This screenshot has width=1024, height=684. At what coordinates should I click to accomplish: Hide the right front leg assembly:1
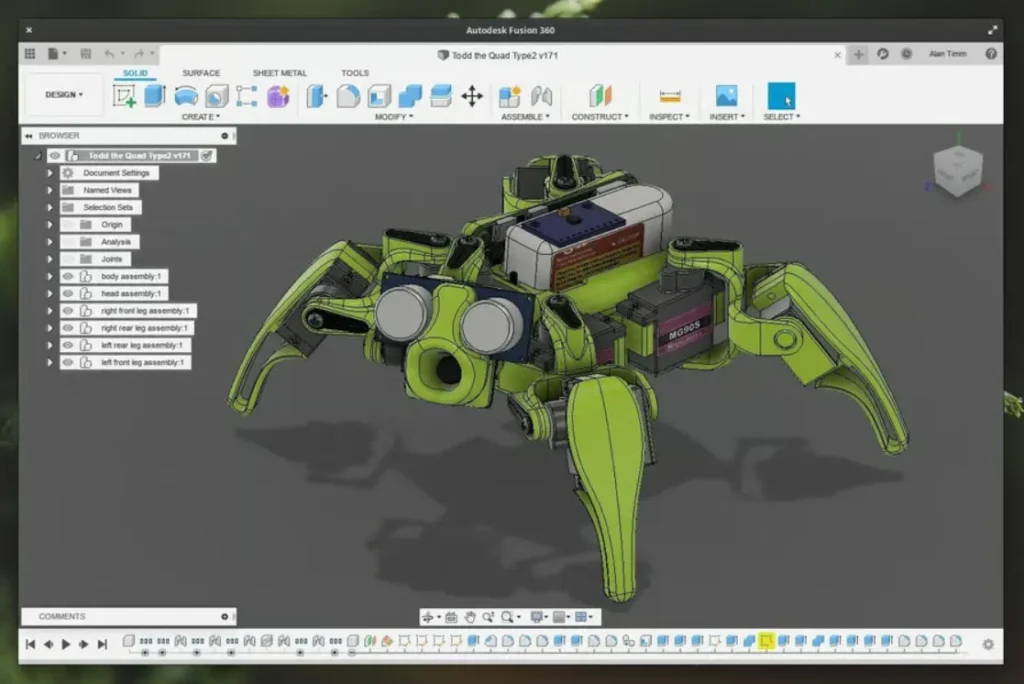click(x=68, y=310)
